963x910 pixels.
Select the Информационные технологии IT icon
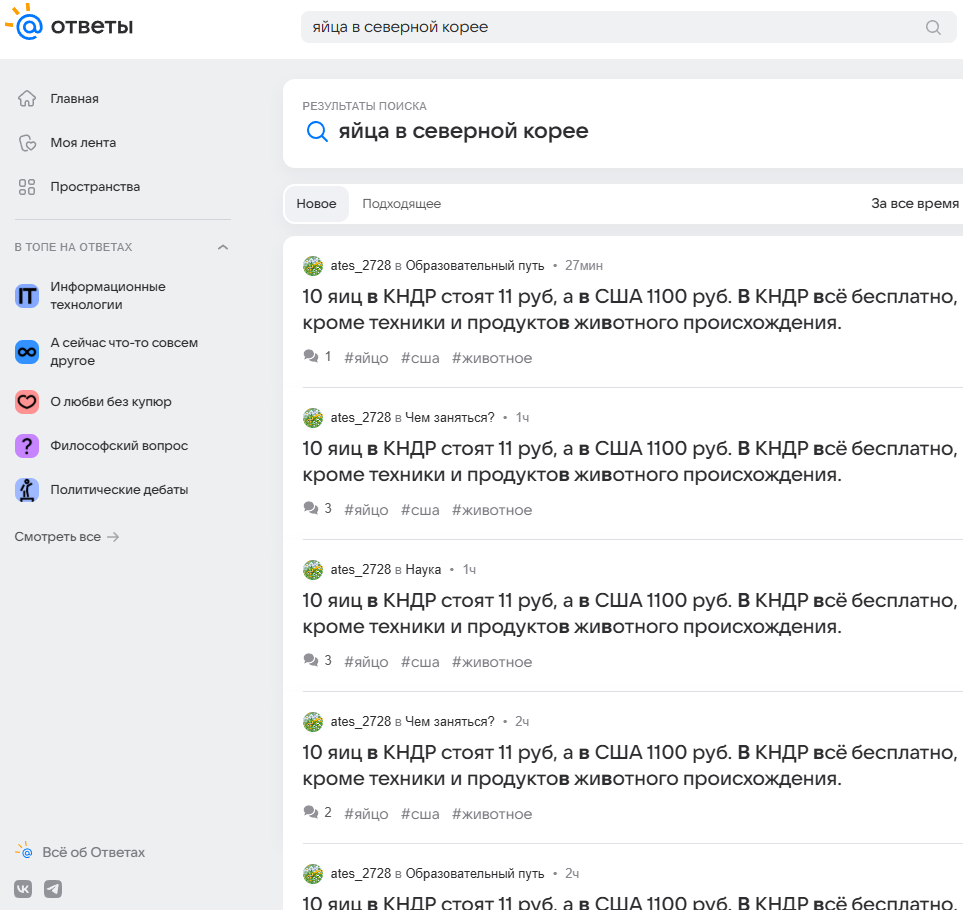(27, 296)
